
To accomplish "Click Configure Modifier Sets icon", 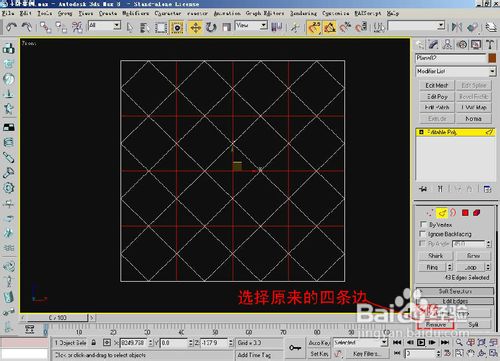I will click(487, 189).
